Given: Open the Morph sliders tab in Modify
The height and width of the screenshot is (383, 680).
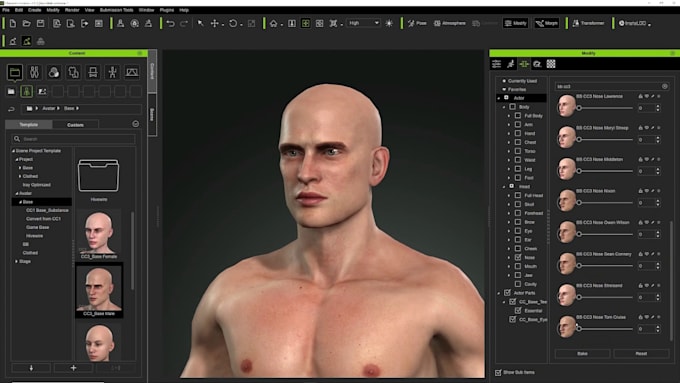Looking at the screenshot, I should click(524, 64).
